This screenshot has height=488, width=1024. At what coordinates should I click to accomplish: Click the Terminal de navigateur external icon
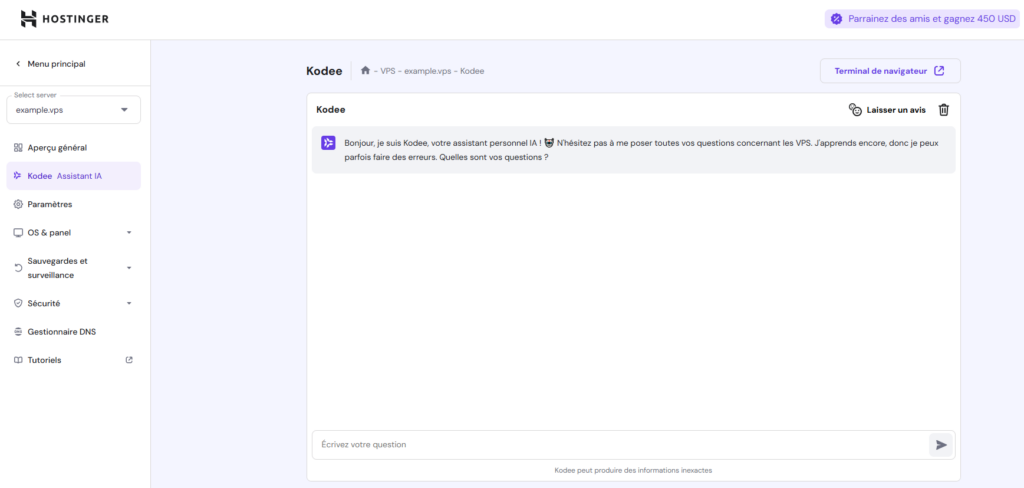[x=939, y=71]
